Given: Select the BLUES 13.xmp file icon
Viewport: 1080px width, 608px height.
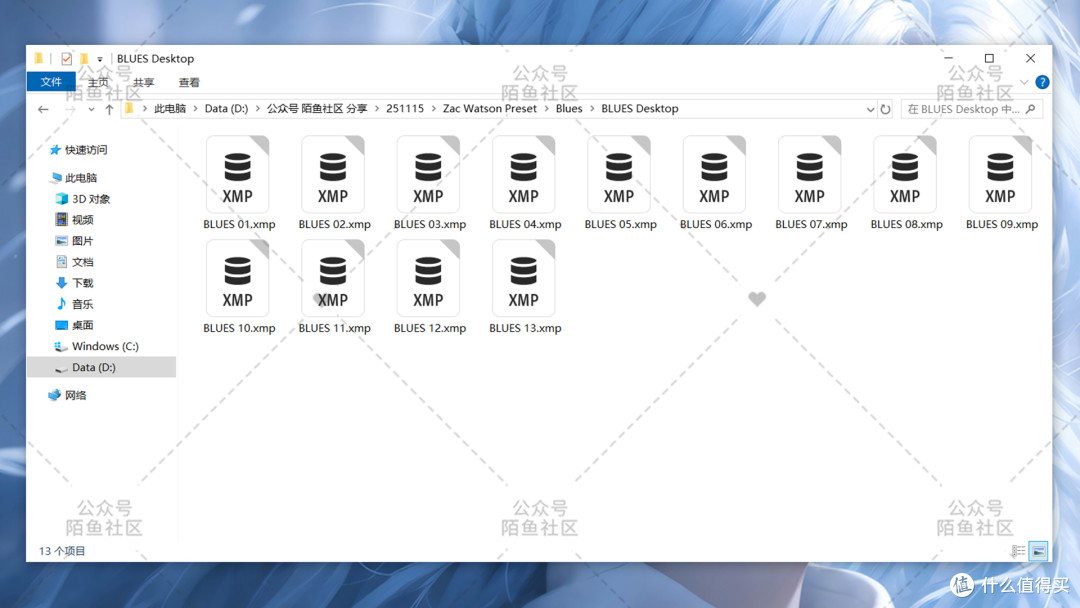Looking at the screenshot, I should pos(523,278).
